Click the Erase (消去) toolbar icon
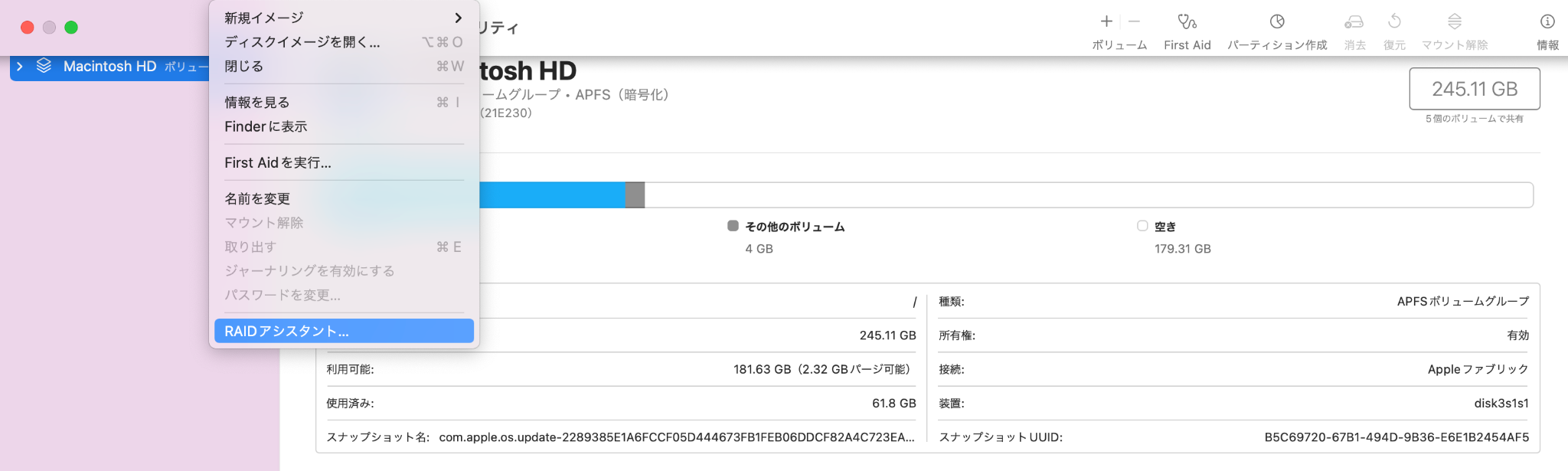 (1354, 21)
